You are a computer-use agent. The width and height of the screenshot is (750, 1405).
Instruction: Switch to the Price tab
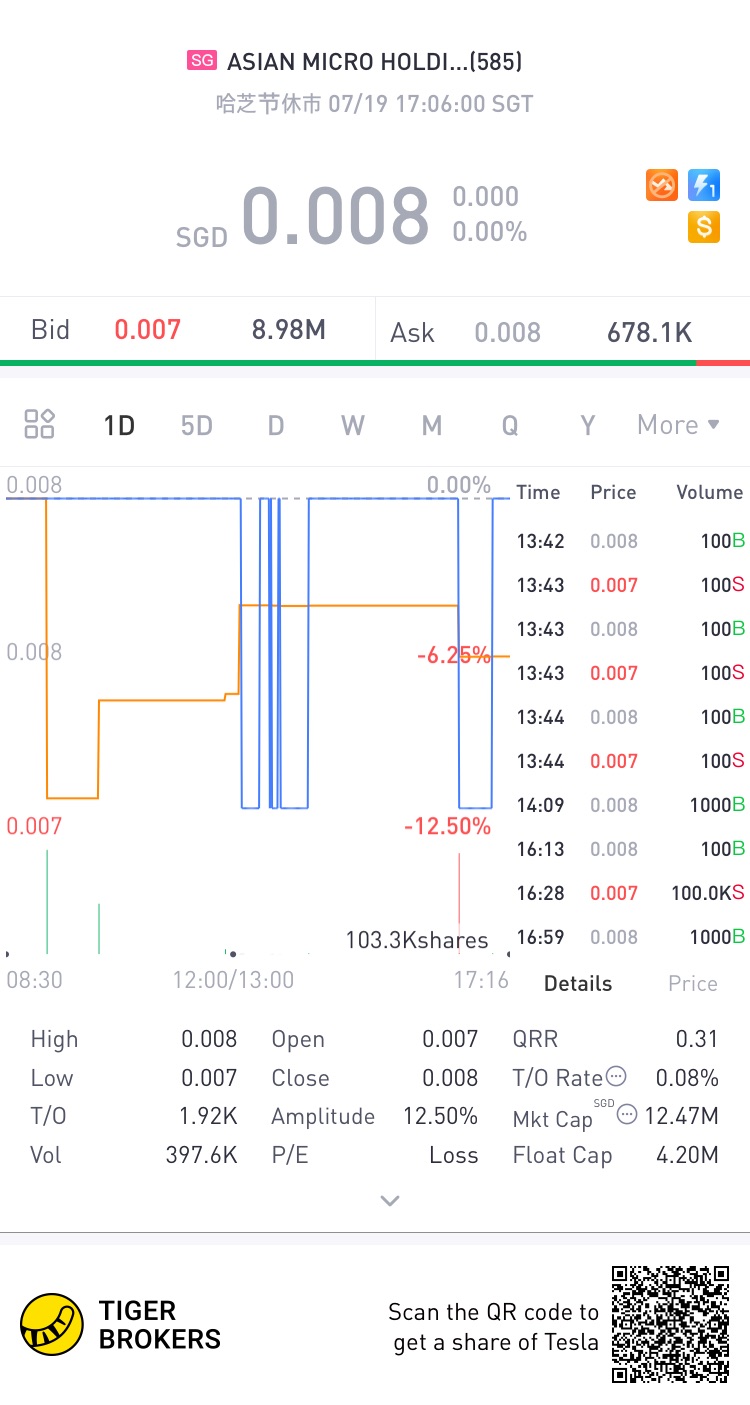point(693,983)
